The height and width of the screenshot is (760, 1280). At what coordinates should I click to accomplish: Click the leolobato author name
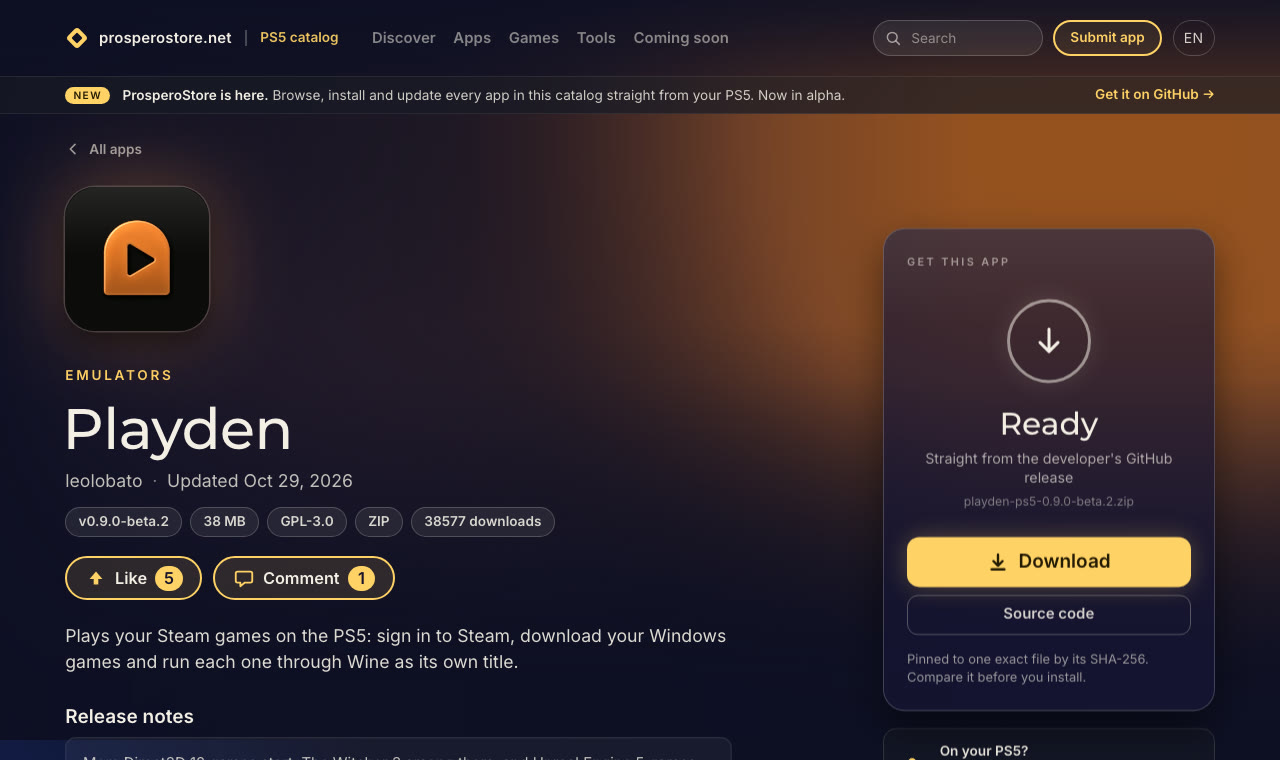[x=104, y=481]
